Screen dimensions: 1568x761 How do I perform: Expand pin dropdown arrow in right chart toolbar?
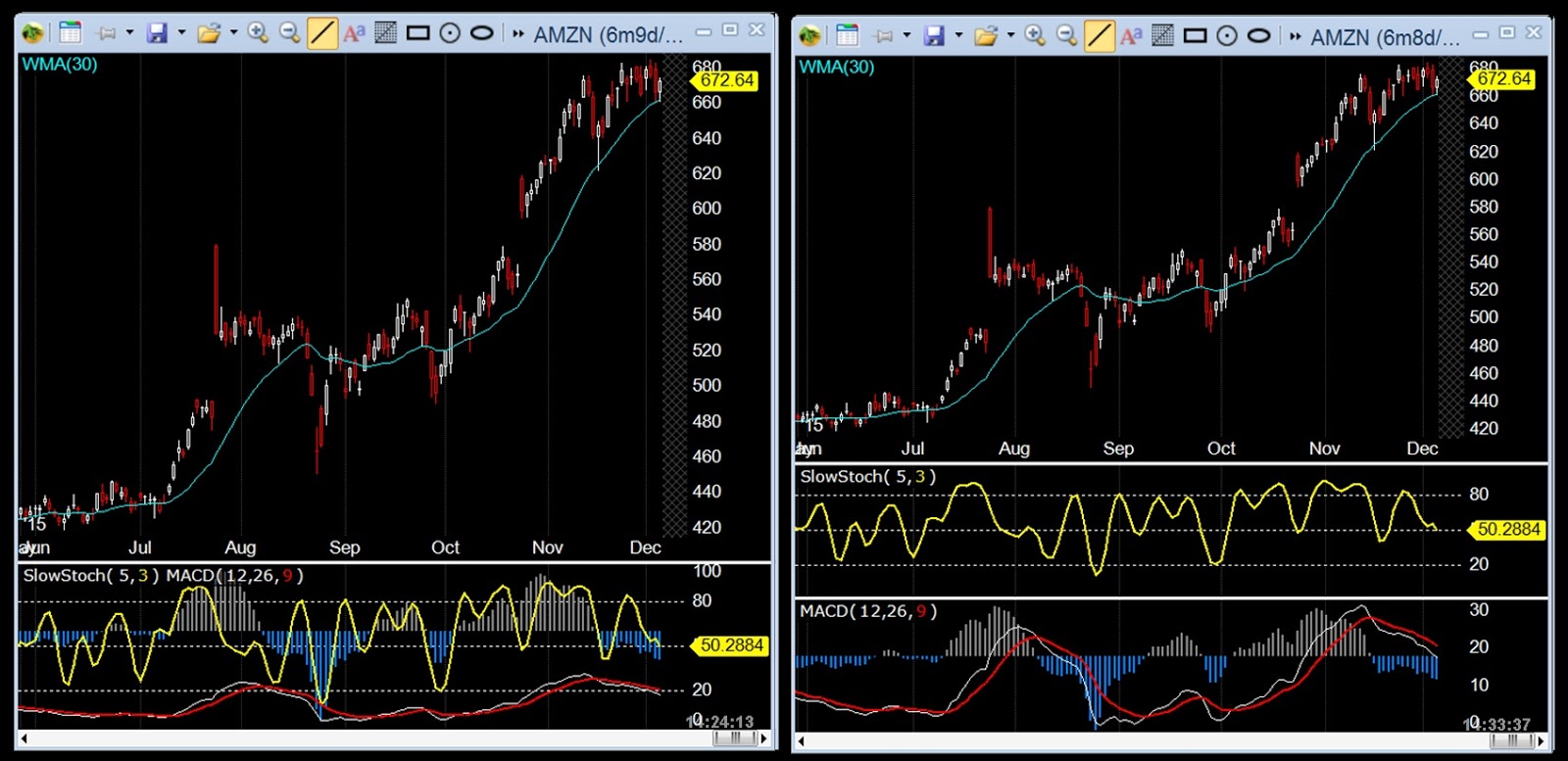pos(906,36)
